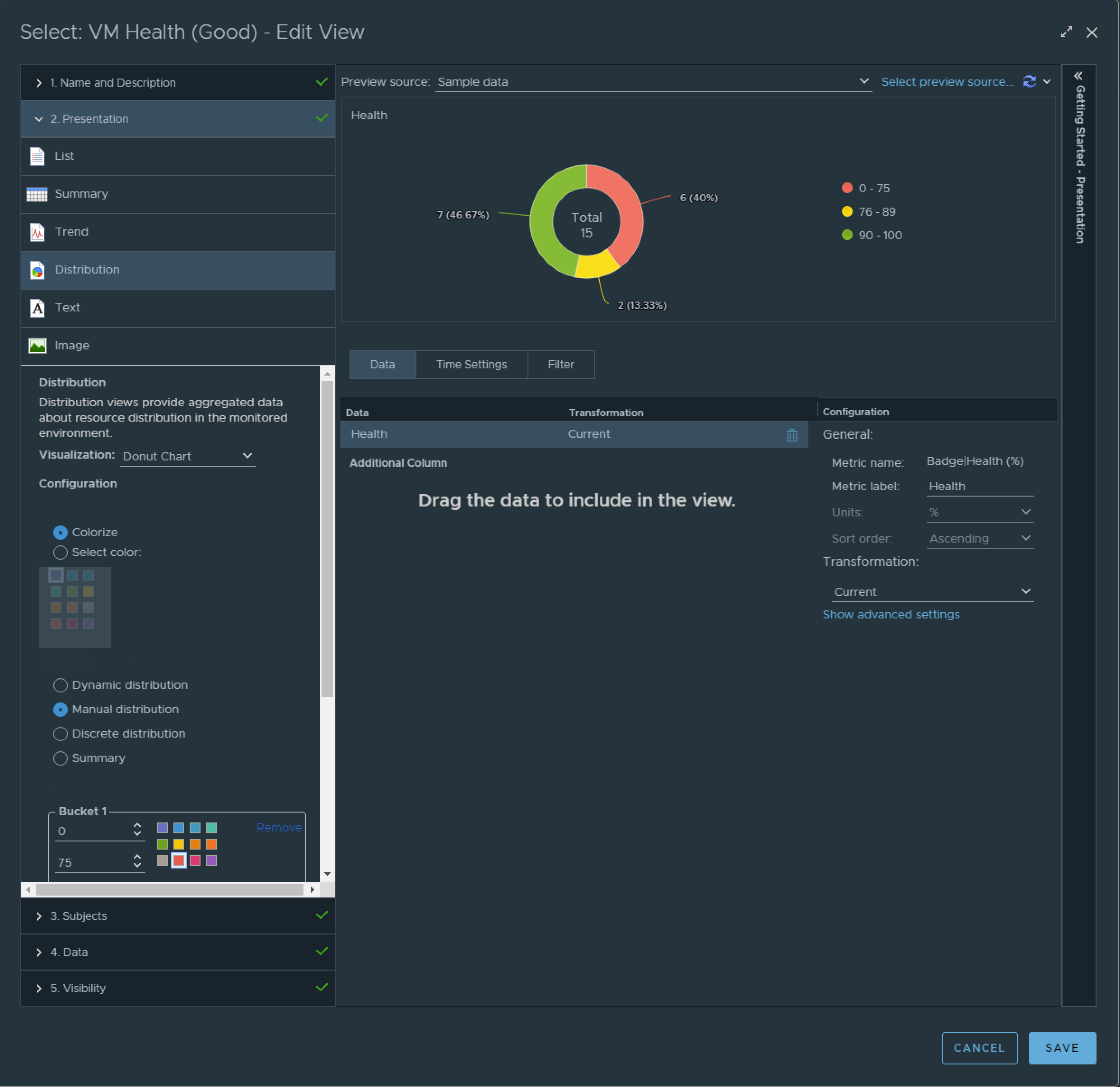
Task: Open the Filter tab
Action: tap(560, 364)
